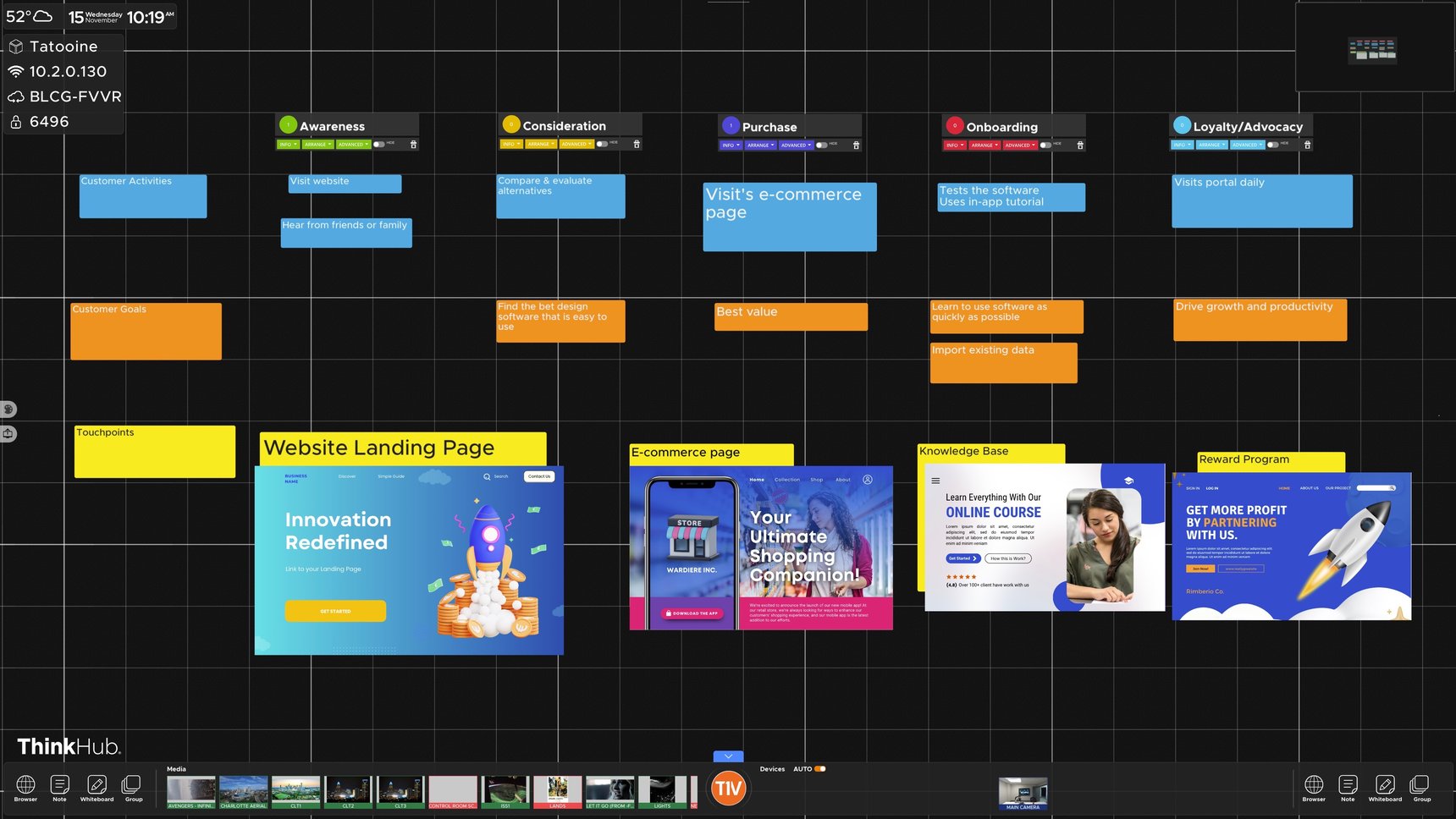Image resolution: width=1456 pixels, height=819 pixels.
Task: Toggle HIDE on the Awareness column
Action: [x=378, y=144]
